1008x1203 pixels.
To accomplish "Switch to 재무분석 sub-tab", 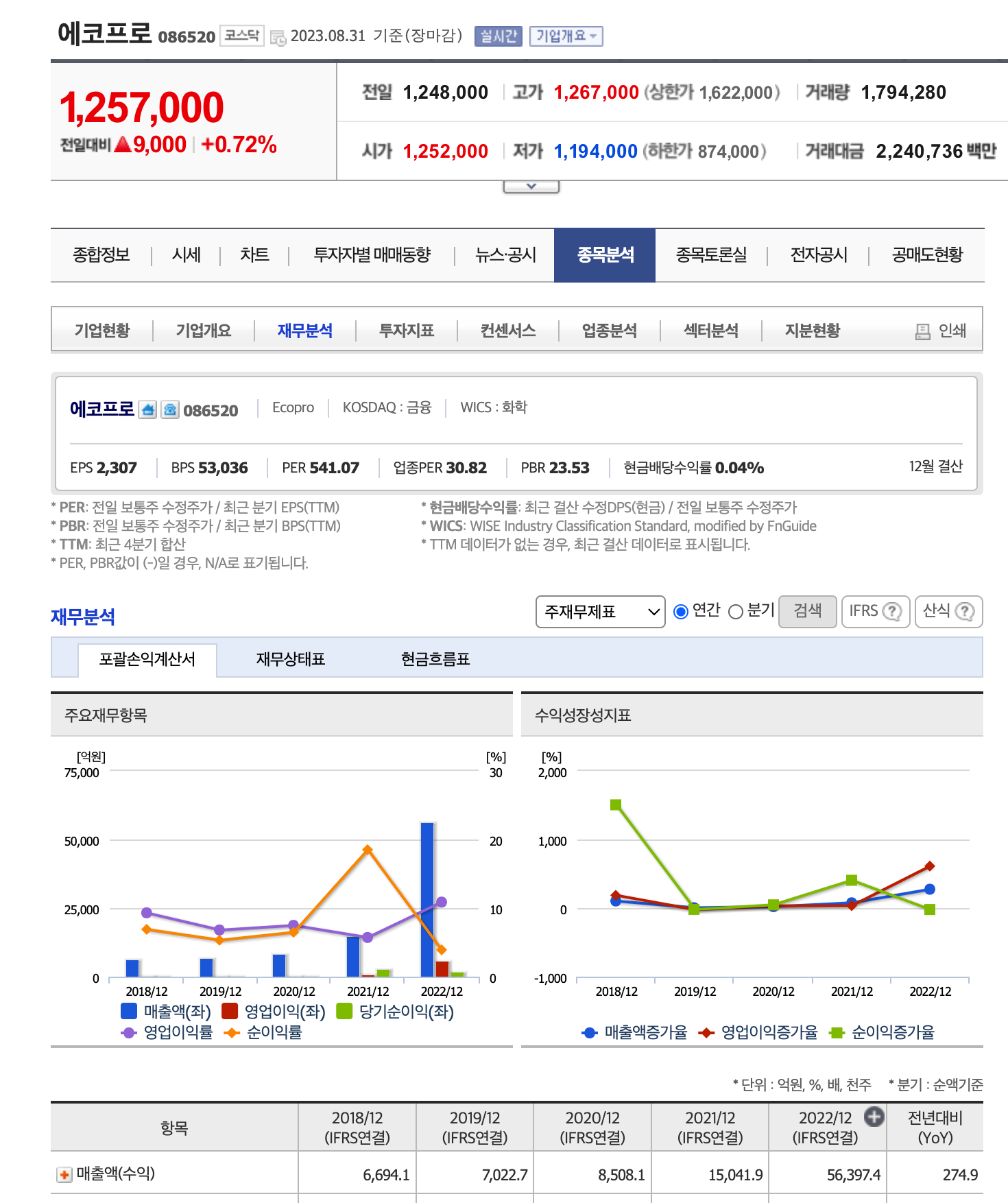I will pyautogui.click(x=305, y=331).
